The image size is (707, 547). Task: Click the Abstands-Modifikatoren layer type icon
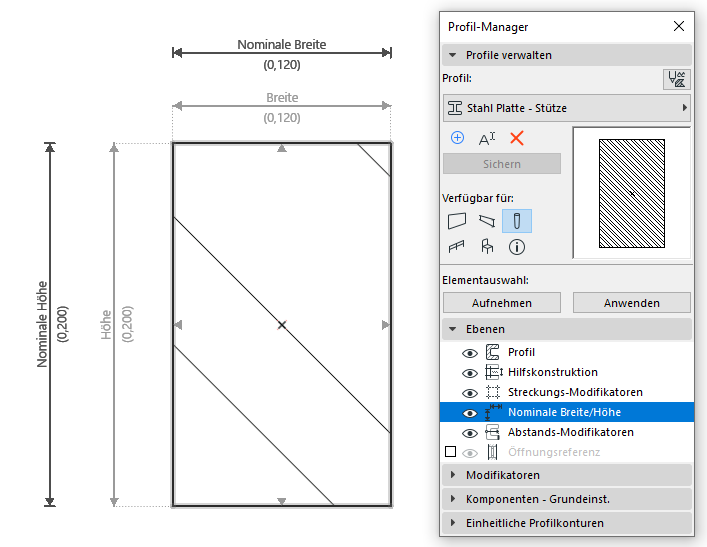(492, 432)
